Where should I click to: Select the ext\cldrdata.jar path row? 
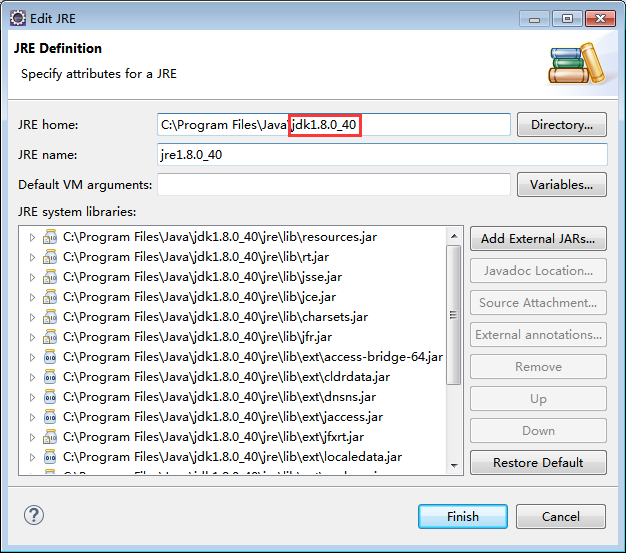(x=227, y=377)
